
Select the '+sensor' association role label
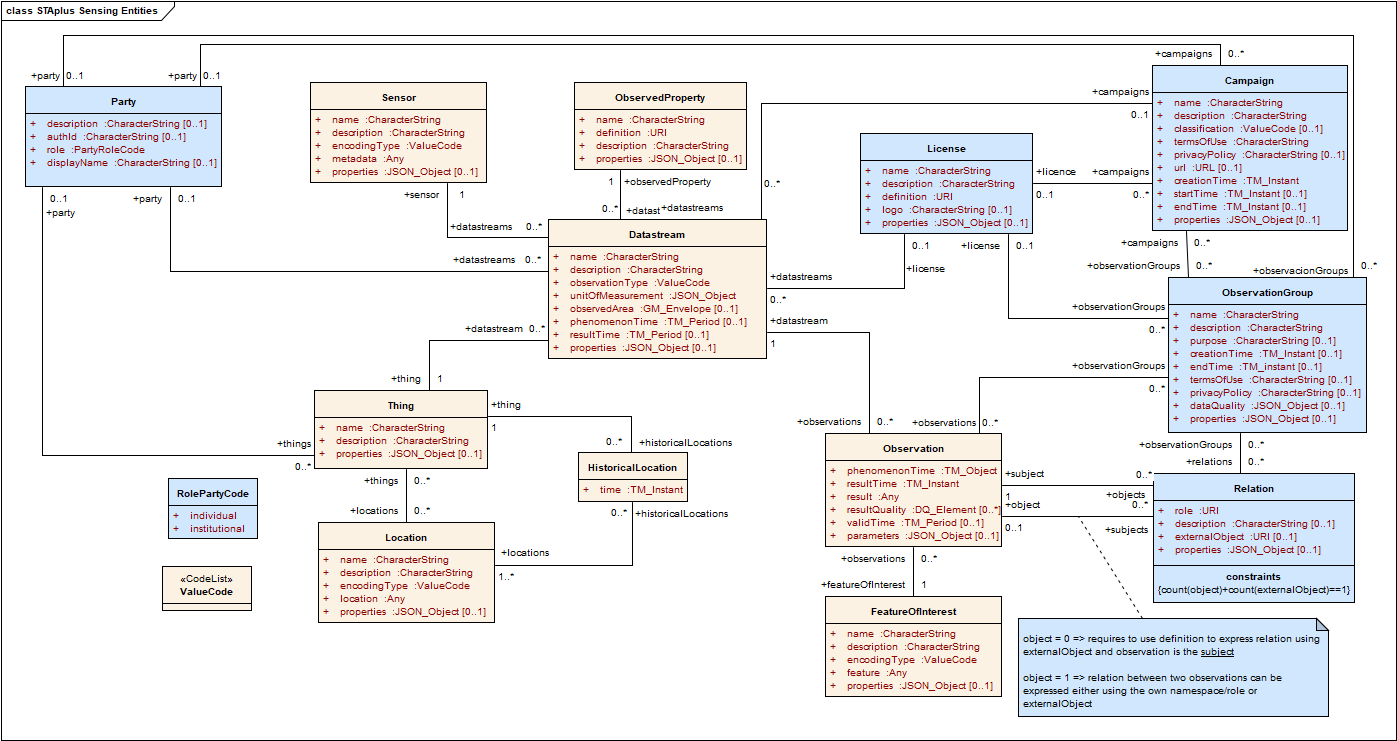pyautogui.click(x=421, y=195)
